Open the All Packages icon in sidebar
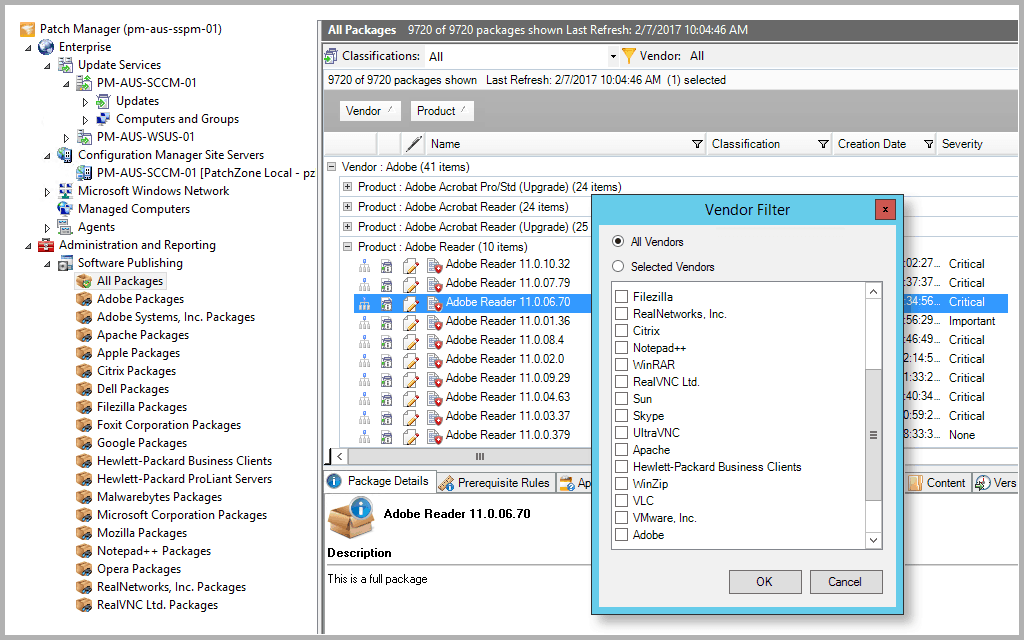 click(x=84, y=280)
